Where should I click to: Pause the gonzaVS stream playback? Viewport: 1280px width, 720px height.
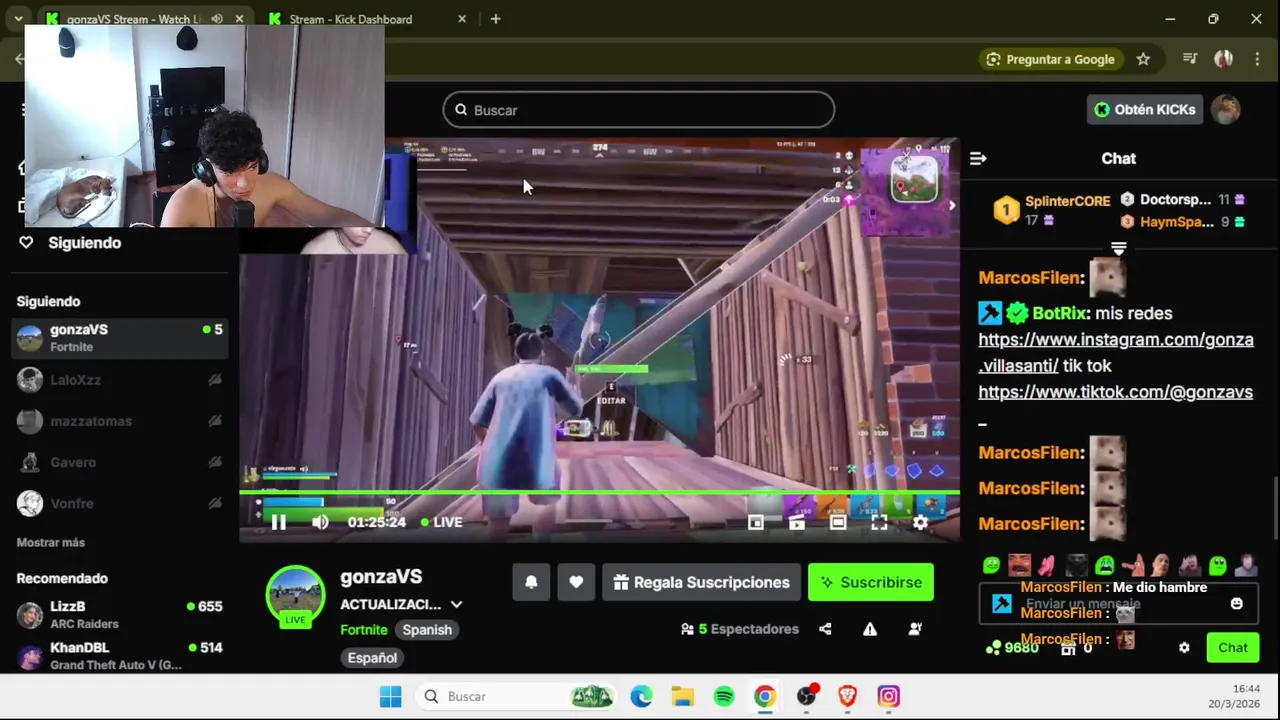click(x=279, y=522)
